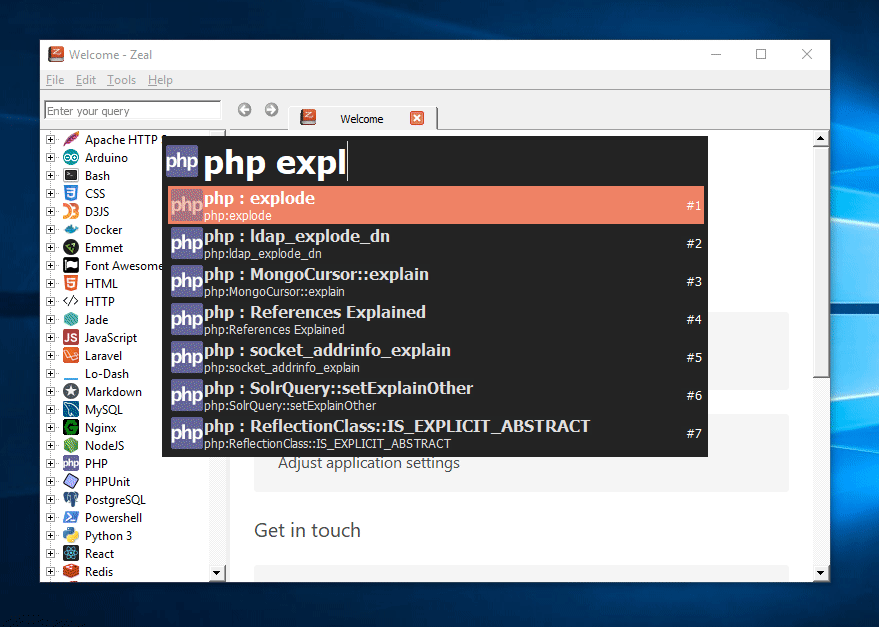This screenshot has height=627, width=879.
Task: Click the D3JS docset icon
Action: pyautogui.click(x=71, y=211)
